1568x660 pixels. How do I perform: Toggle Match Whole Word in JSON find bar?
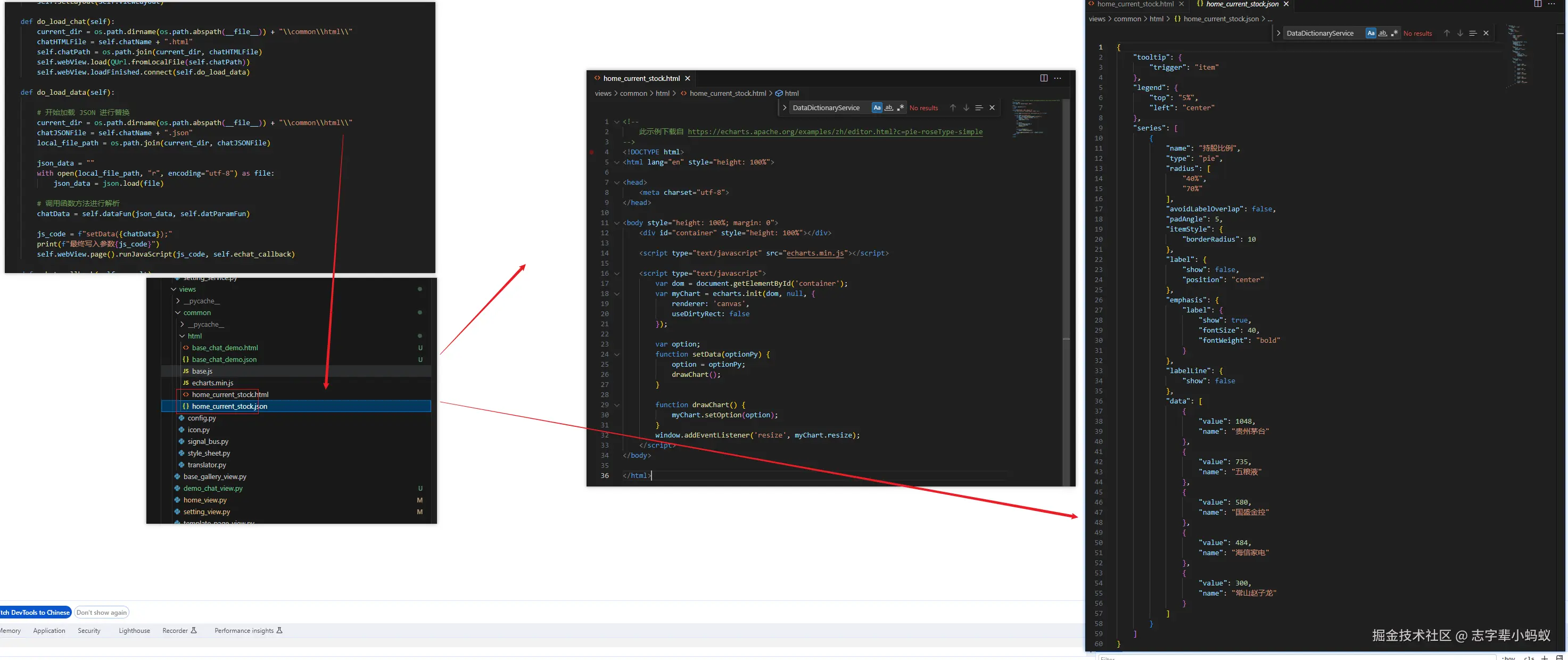[1382, 33]
